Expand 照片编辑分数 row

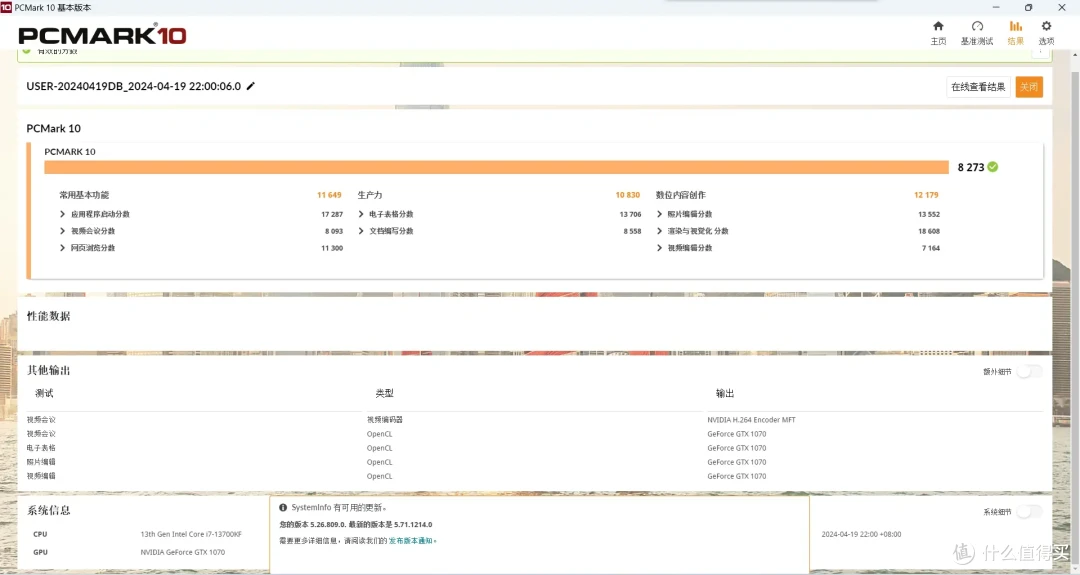click(659, 214)
